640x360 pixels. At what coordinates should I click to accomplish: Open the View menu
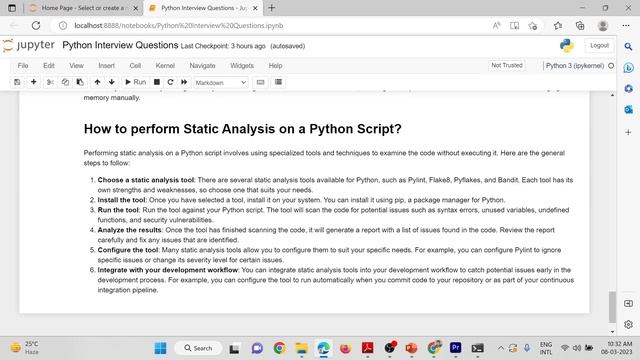(76, 65)
